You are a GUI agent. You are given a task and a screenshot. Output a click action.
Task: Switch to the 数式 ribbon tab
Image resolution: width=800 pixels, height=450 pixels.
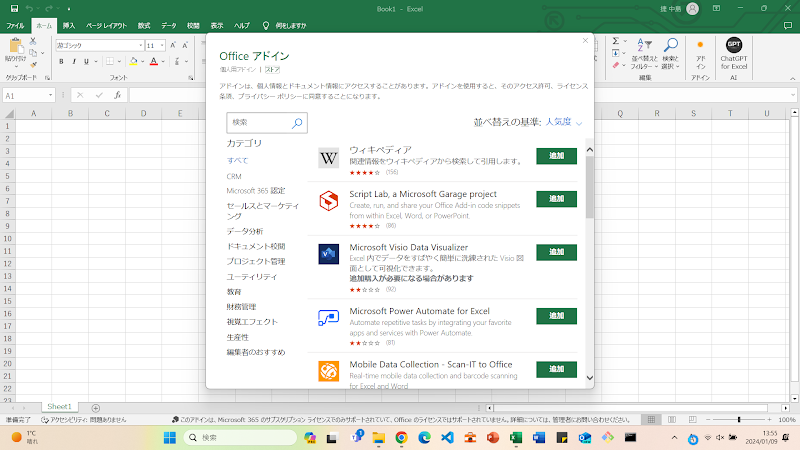click(144, 26)
